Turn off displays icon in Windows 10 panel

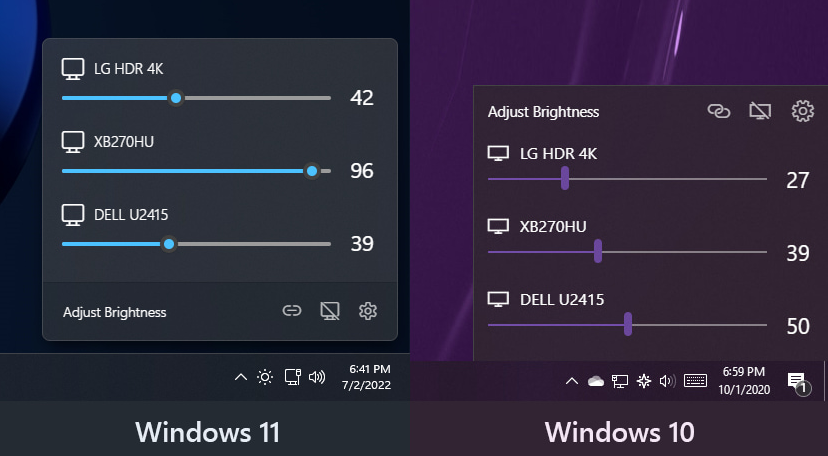[760, 111]
